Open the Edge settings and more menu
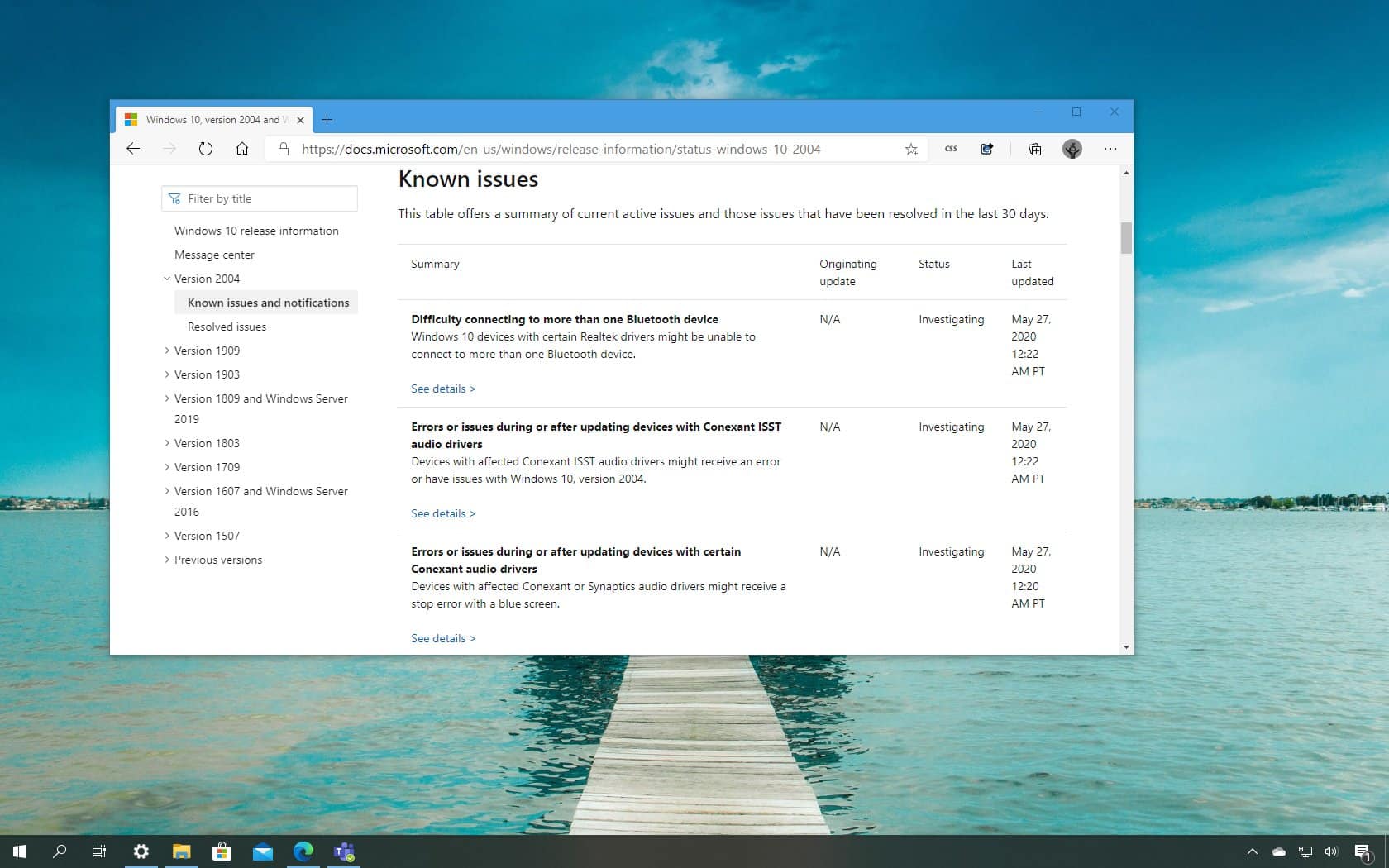The height and width of the screenshot is (868, 1389). 1110,149
